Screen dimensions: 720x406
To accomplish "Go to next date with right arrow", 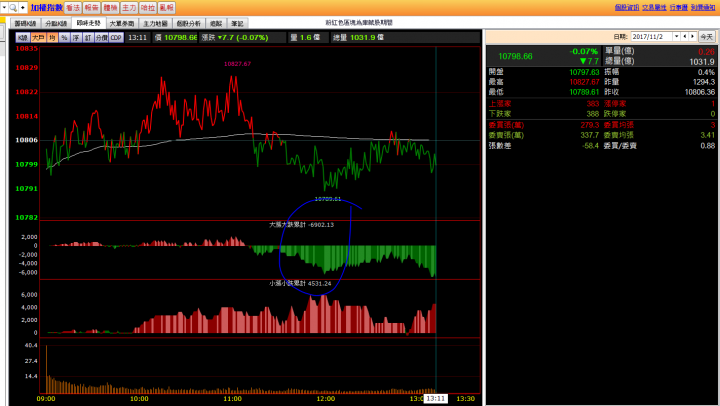I will [x=693, y=36].
